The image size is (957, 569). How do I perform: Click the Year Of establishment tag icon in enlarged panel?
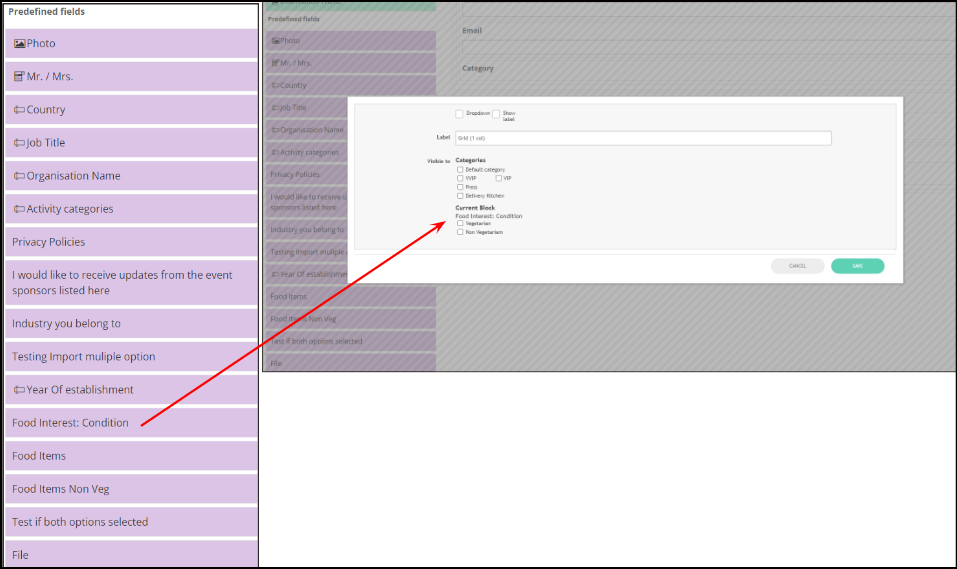pyautogui.click(x=20, y=390)
